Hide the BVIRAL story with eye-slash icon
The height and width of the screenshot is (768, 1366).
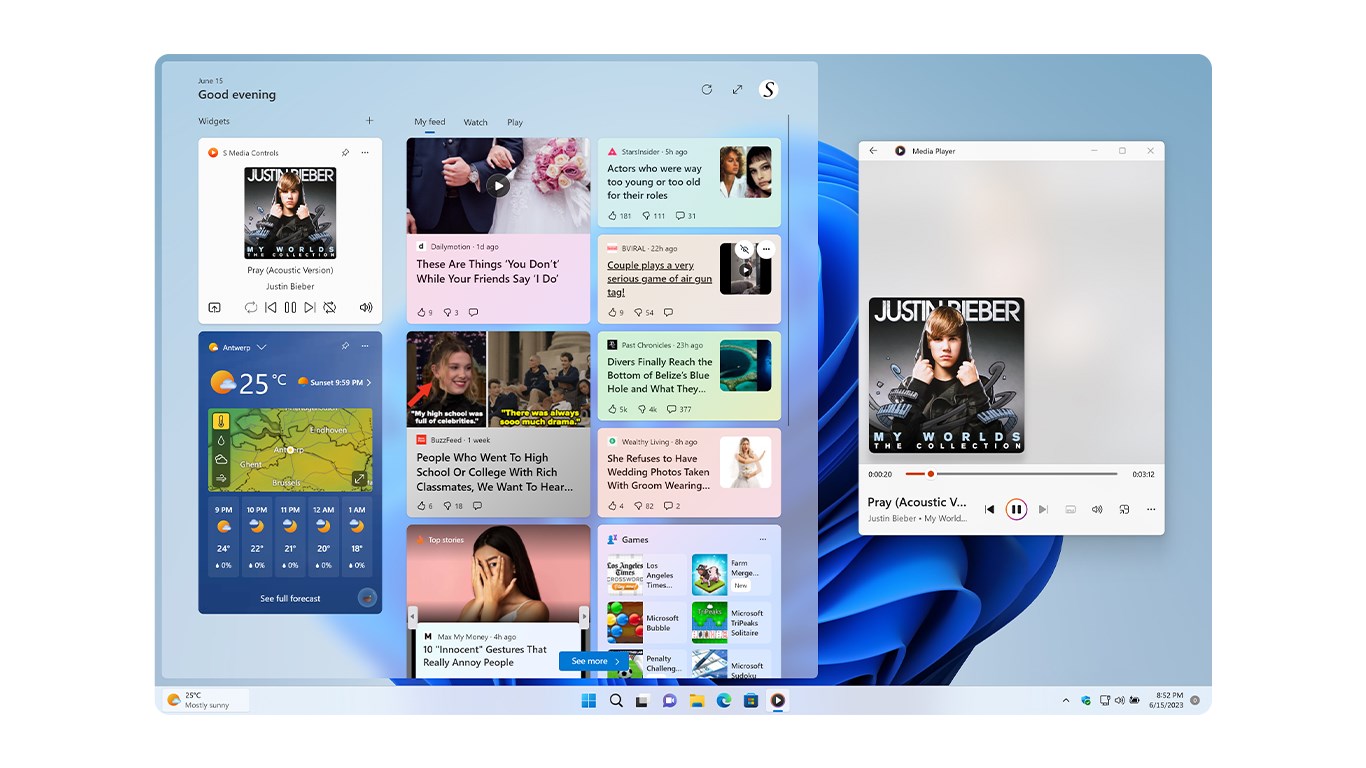coord(744,249)
